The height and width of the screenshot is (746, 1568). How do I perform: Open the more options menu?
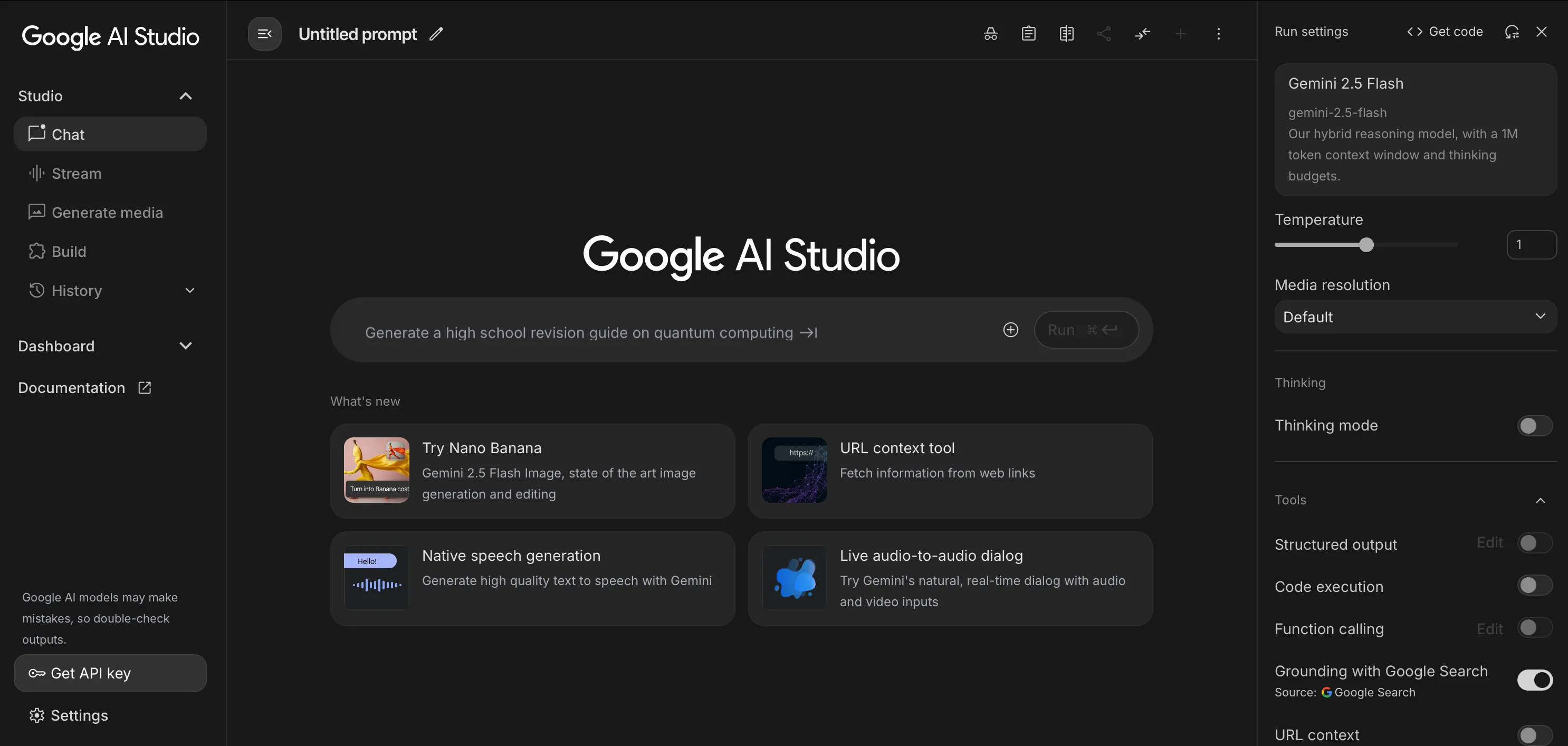point(1219,33)
